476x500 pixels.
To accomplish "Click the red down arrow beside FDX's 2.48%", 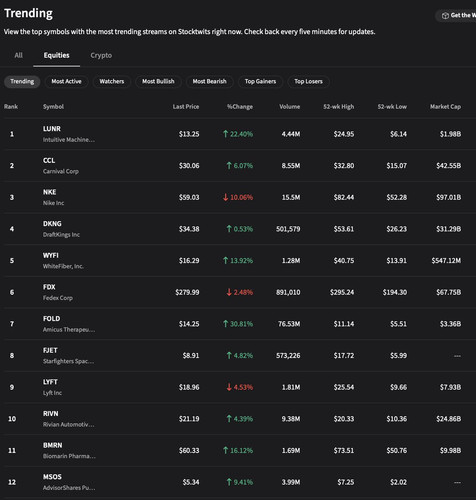I will [x=229, y=292].
